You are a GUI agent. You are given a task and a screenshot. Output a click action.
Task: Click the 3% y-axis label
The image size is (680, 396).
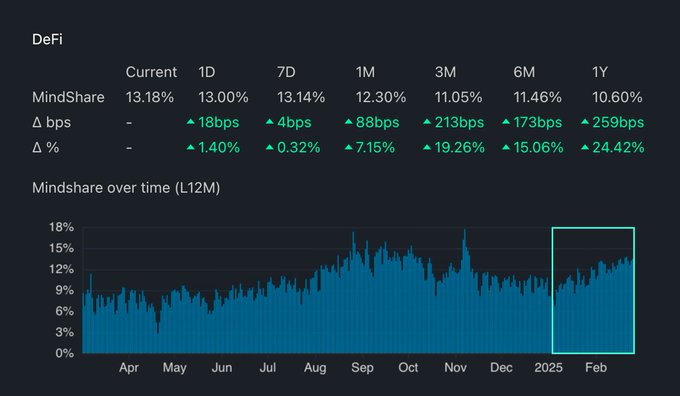(x=65, y=332)
